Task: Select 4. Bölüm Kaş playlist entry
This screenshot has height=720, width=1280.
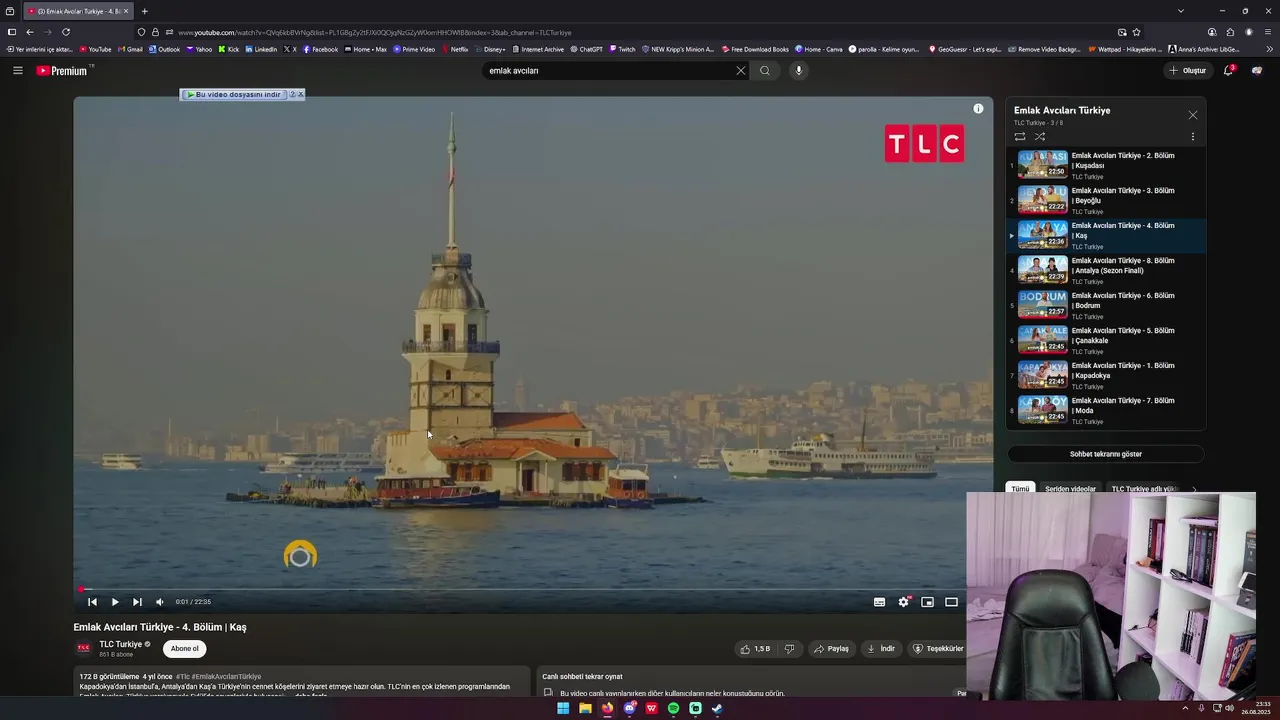Action: [x=1105, y=235]
